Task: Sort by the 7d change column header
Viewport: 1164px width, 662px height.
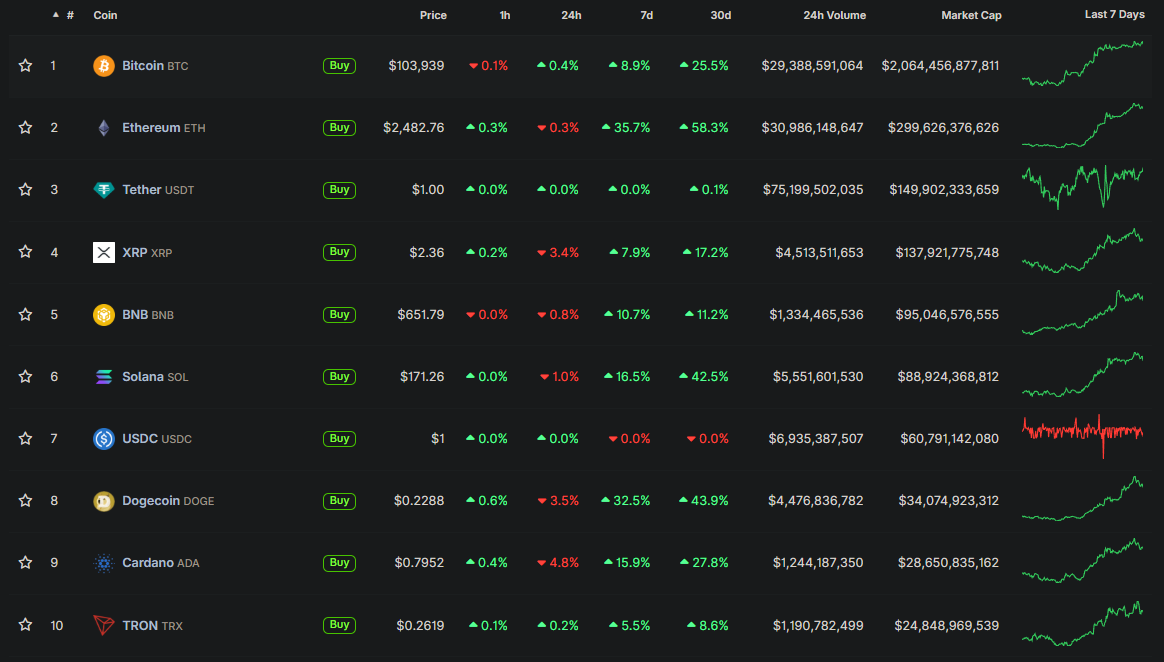Action: click(646, 16)
